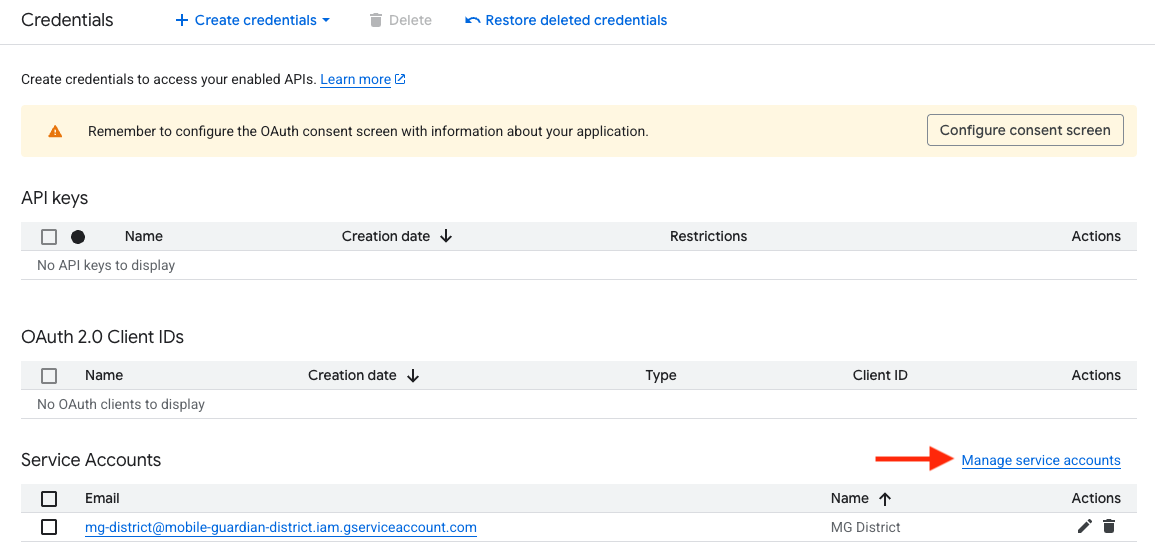Tick the mg-district service account checkbox
Screen dimensions: 1155x557
[x=49, y=527]
